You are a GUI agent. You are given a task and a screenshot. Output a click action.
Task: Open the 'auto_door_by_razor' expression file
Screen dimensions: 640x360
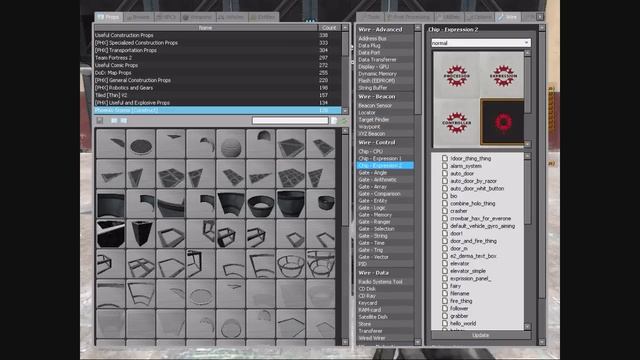[x=473, y=181]
